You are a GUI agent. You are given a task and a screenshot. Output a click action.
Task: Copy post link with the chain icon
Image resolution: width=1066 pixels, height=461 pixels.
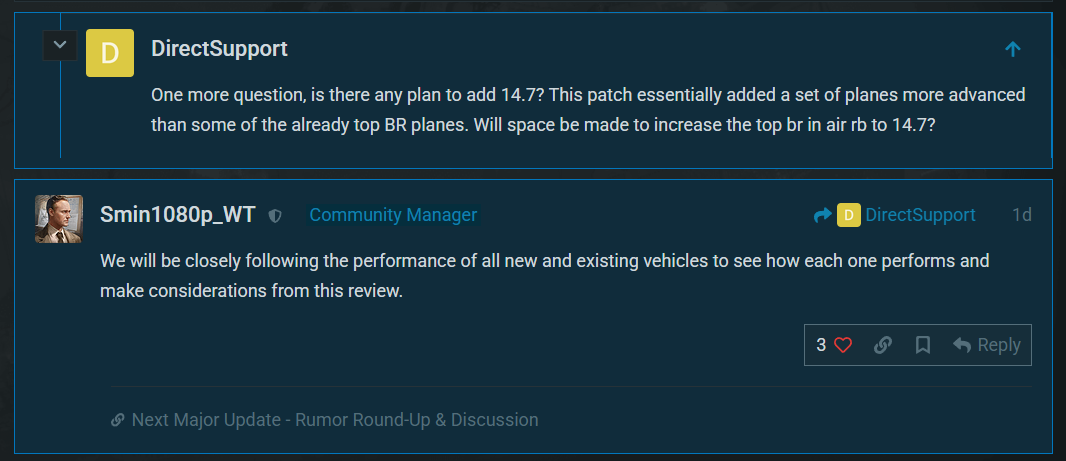click(883, 345)
